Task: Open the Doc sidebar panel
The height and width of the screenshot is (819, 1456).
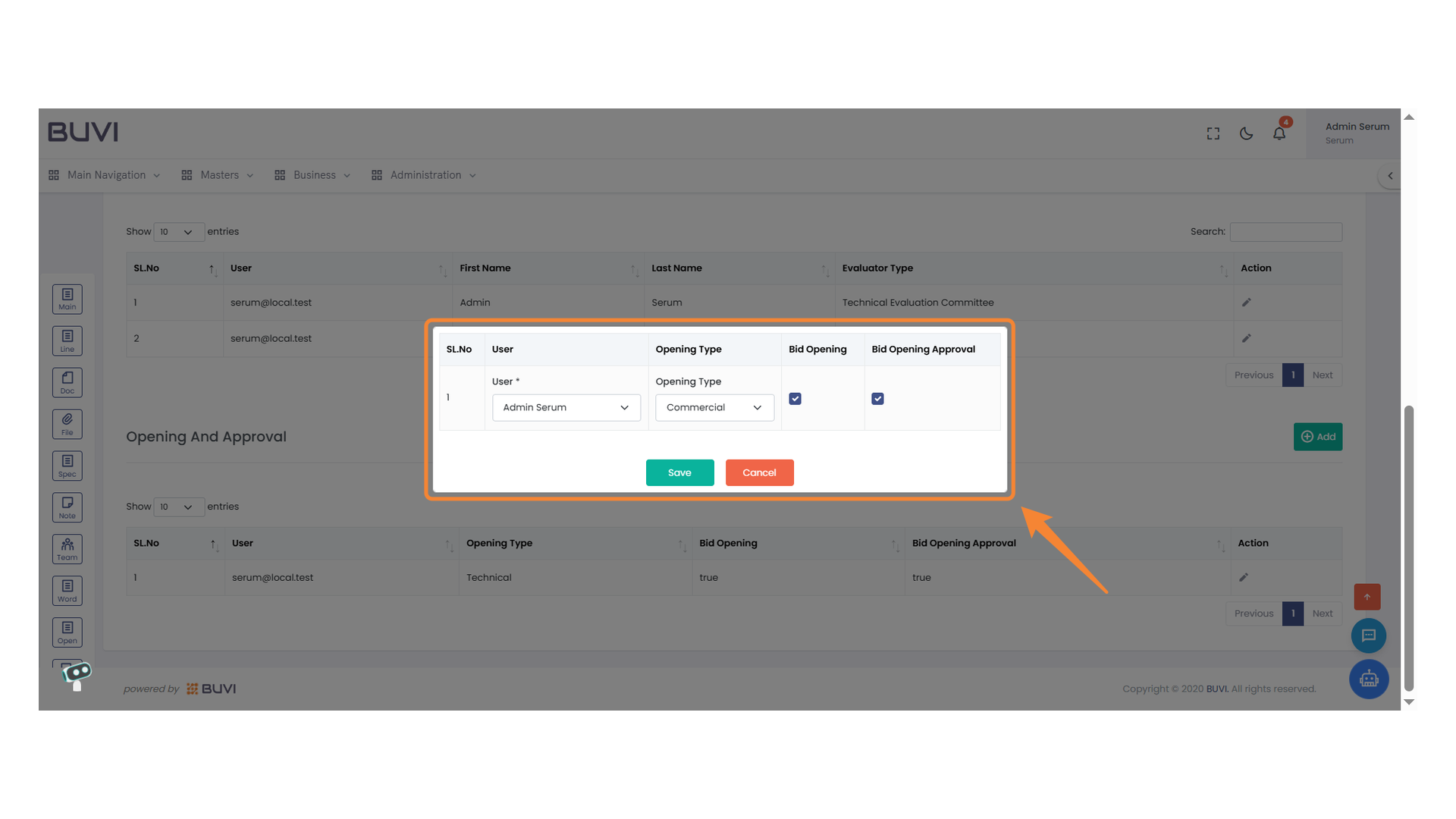Action: [67, 382]
